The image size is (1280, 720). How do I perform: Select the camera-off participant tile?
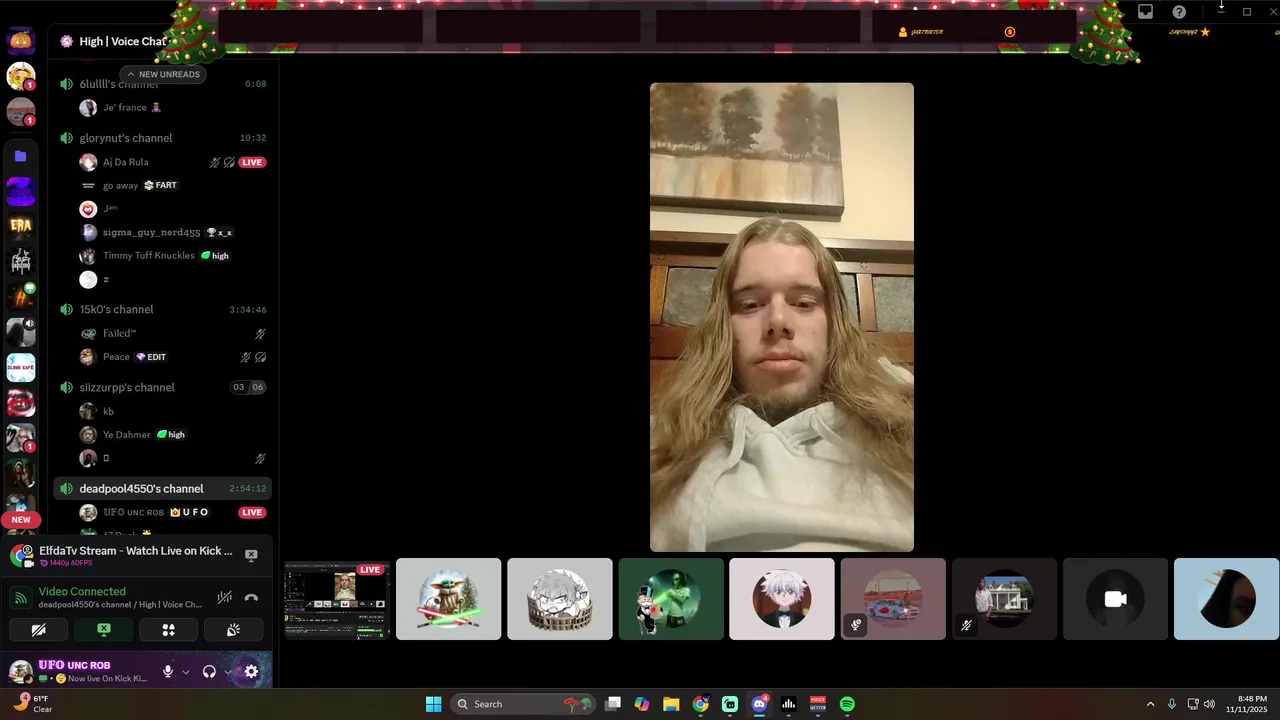pyautogui.click(x=1115, y=599)
